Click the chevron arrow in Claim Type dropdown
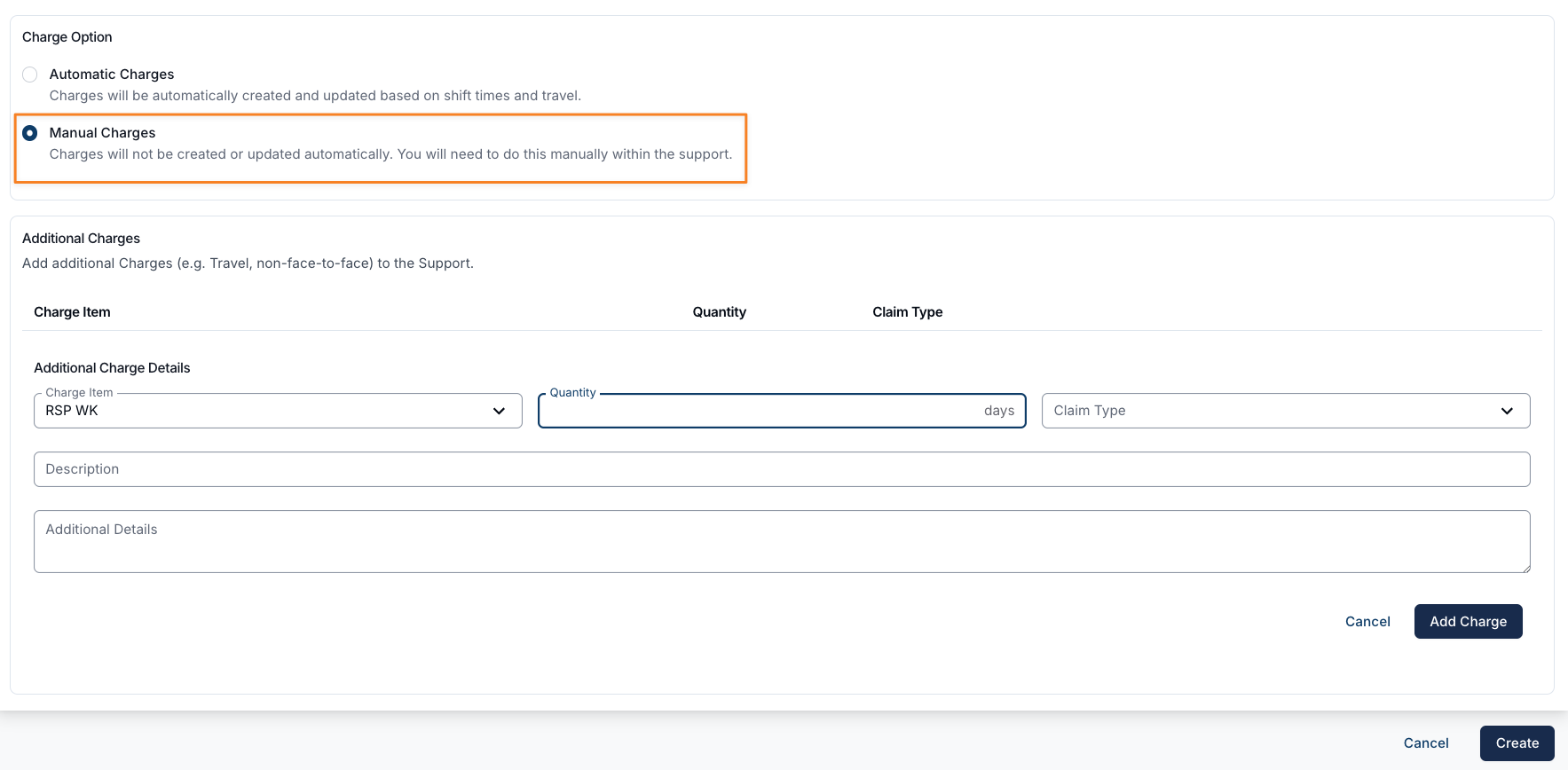Screen dimensions: 1568x770 tap(1506, 411)
